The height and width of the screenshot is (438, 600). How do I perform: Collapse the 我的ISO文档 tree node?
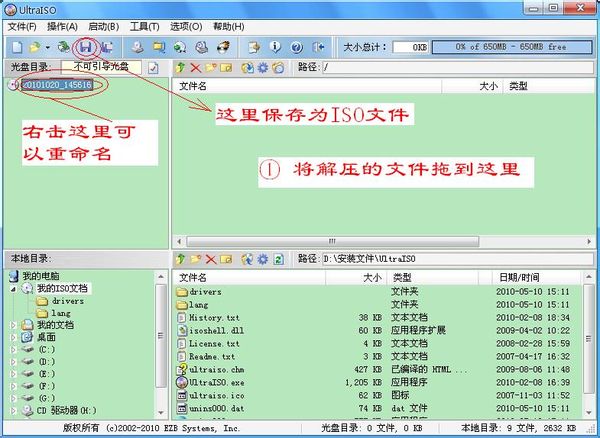pyautogui.click(x=13, y=289)
